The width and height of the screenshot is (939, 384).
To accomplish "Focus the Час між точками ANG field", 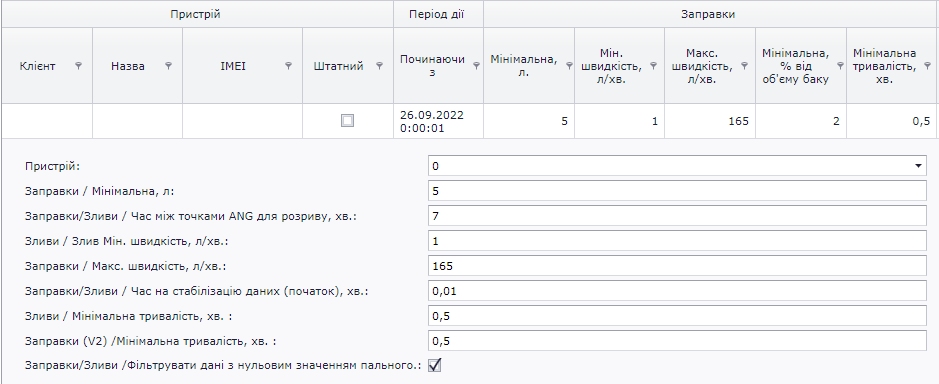I will pos(677,216).
